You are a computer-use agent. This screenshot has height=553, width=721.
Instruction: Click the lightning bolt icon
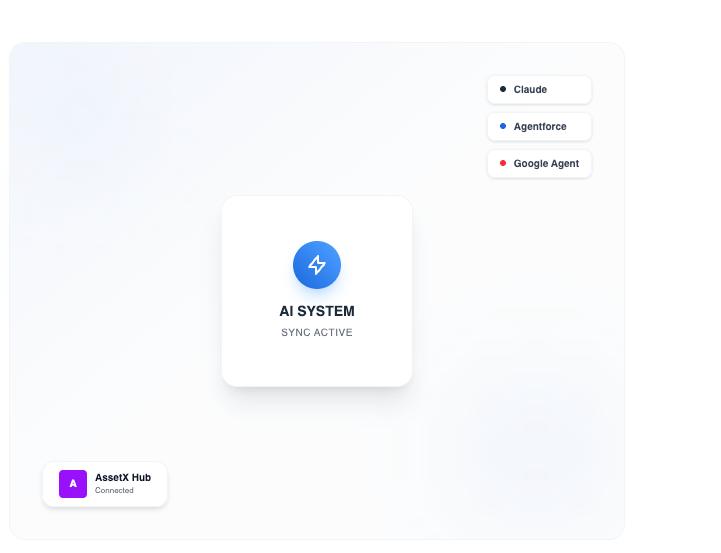(x=317, y=265)
